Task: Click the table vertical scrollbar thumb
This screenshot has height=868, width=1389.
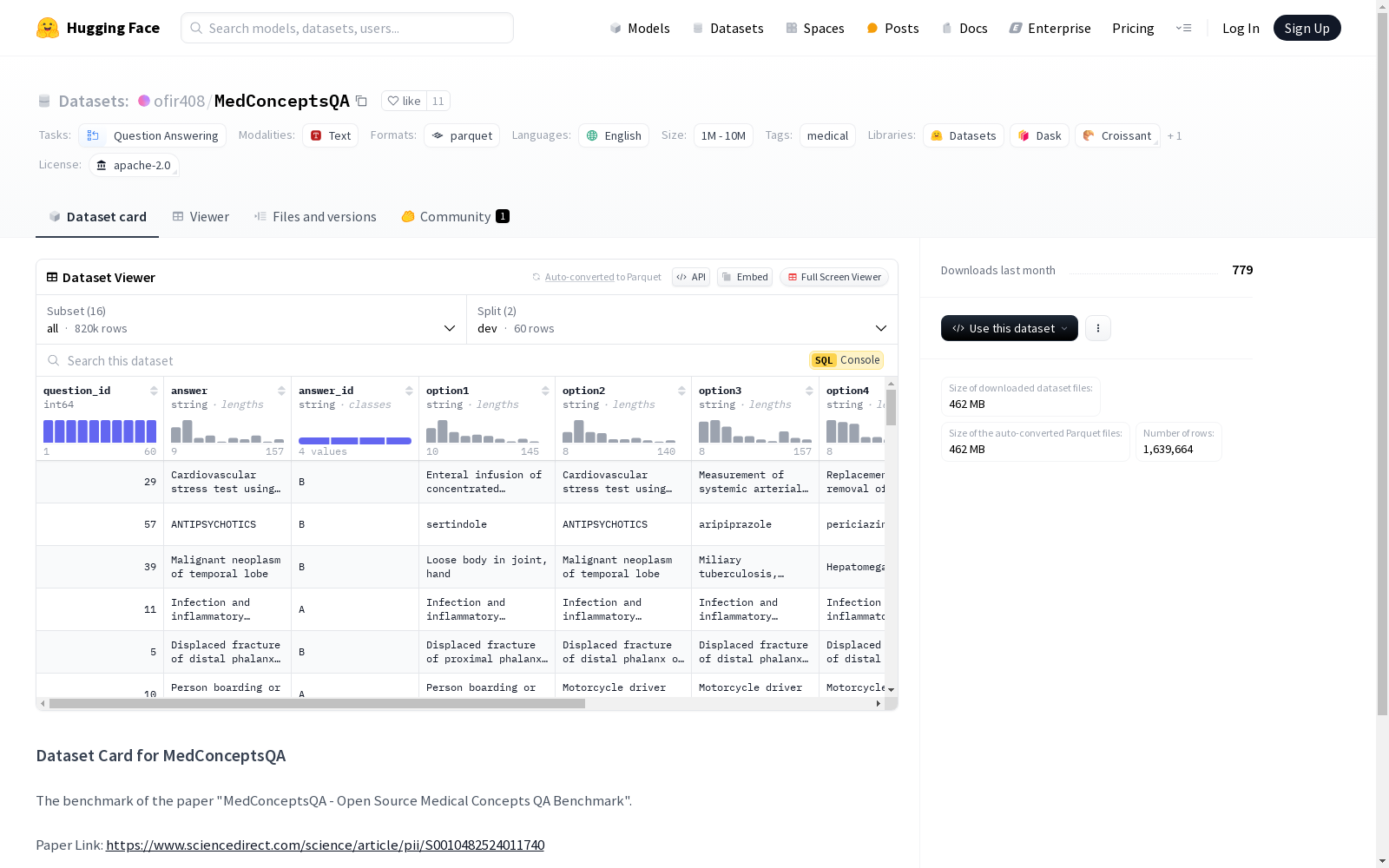Action: pyautogui.click(x=891, y=407)
